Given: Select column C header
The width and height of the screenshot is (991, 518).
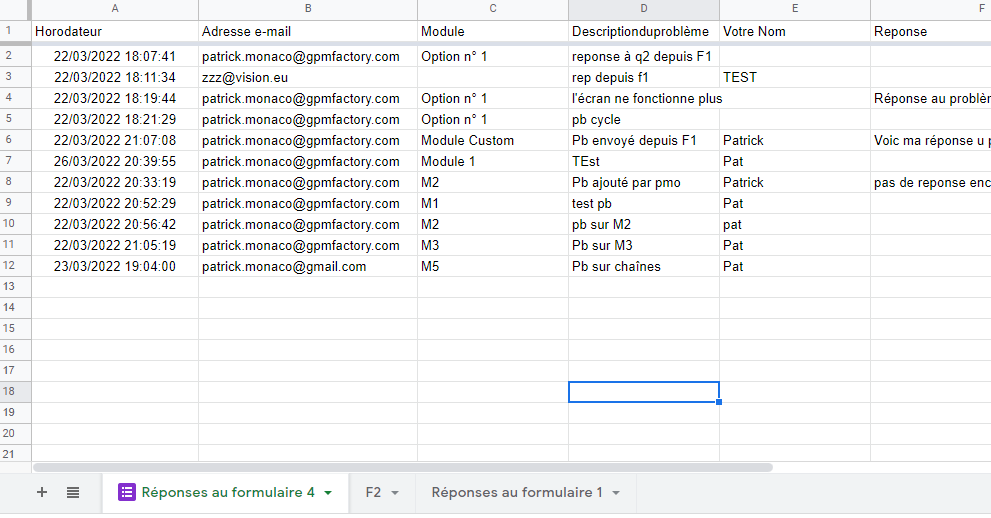Looking at the screenshot, I should coord(493,8).
